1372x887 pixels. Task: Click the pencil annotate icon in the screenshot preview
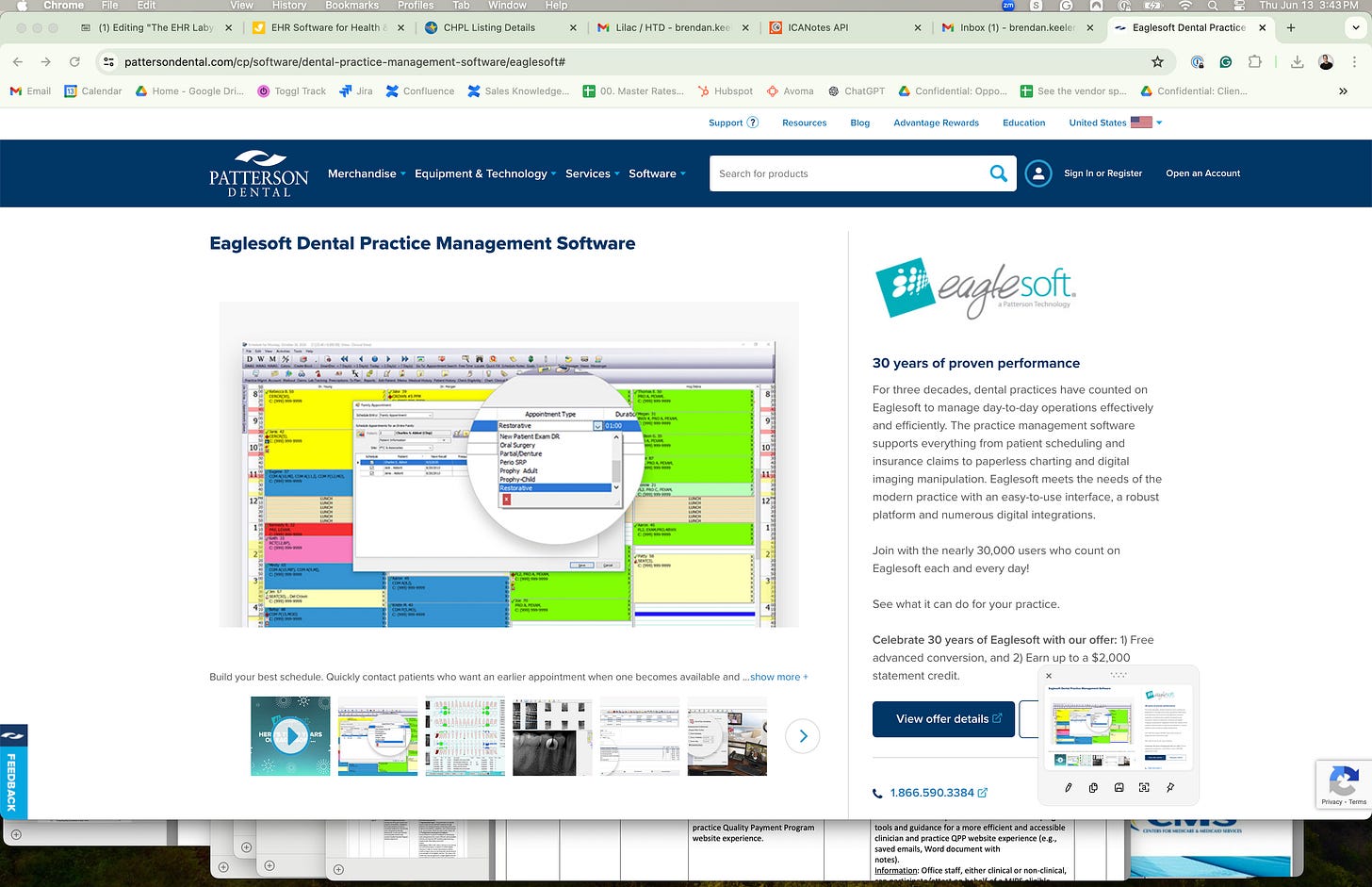(1068, 787)
